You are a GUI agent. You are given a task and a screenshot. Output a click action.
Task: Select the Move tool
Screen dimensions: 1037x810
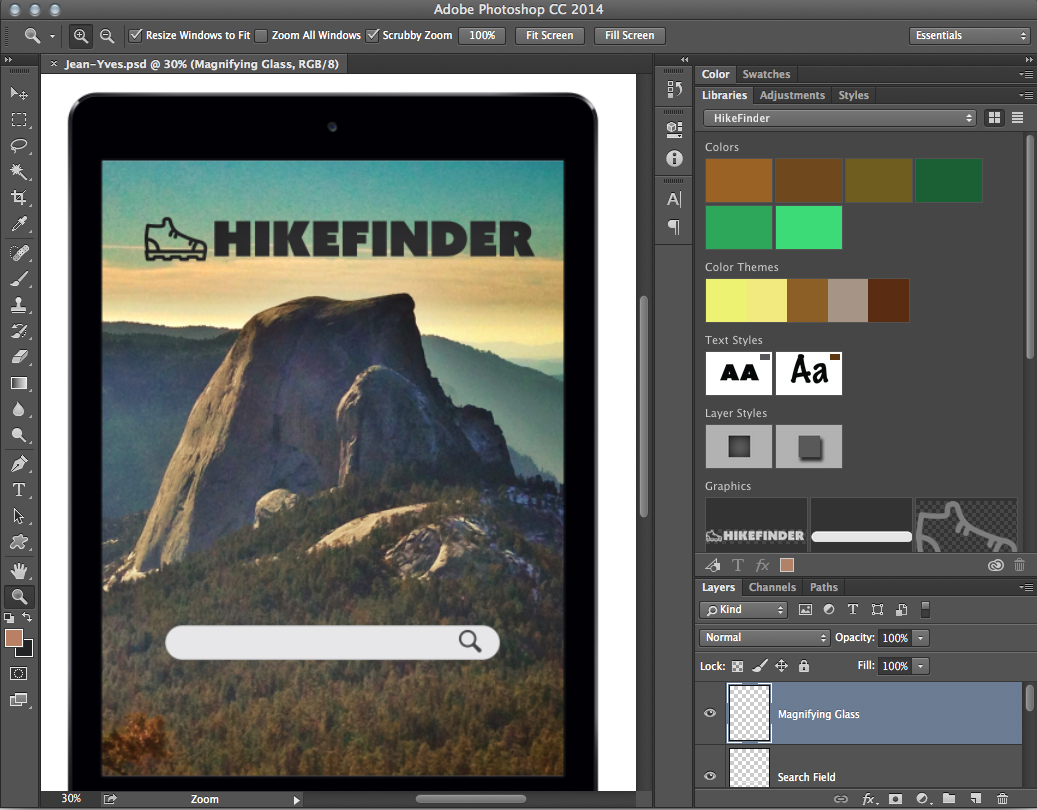19,93
